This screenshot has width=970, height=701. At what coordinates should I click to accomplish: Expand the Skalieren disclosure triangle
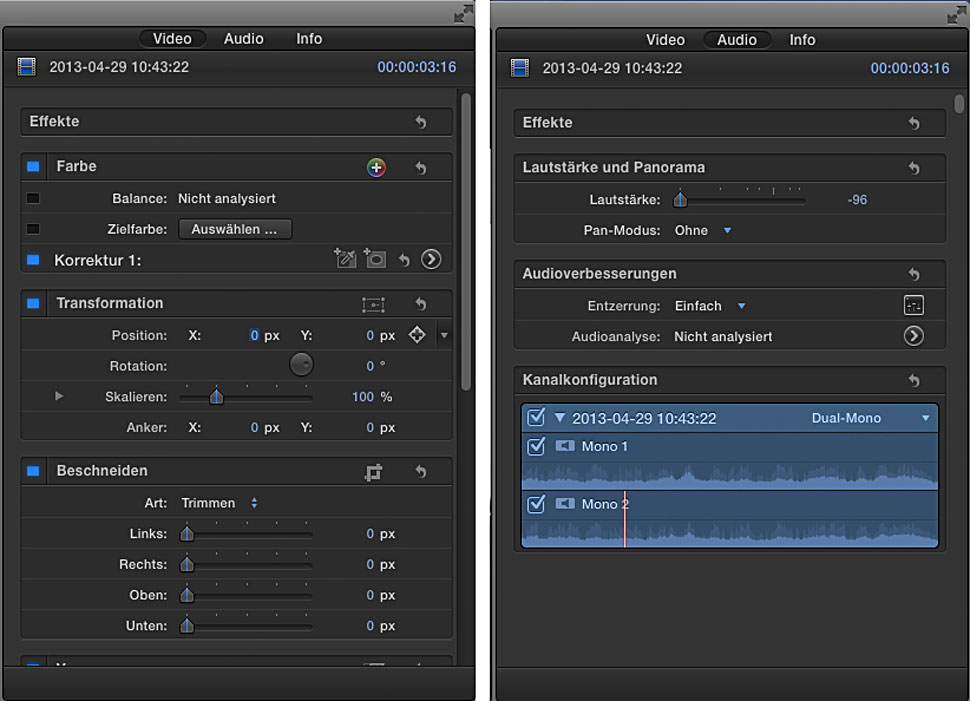(59, 397)
